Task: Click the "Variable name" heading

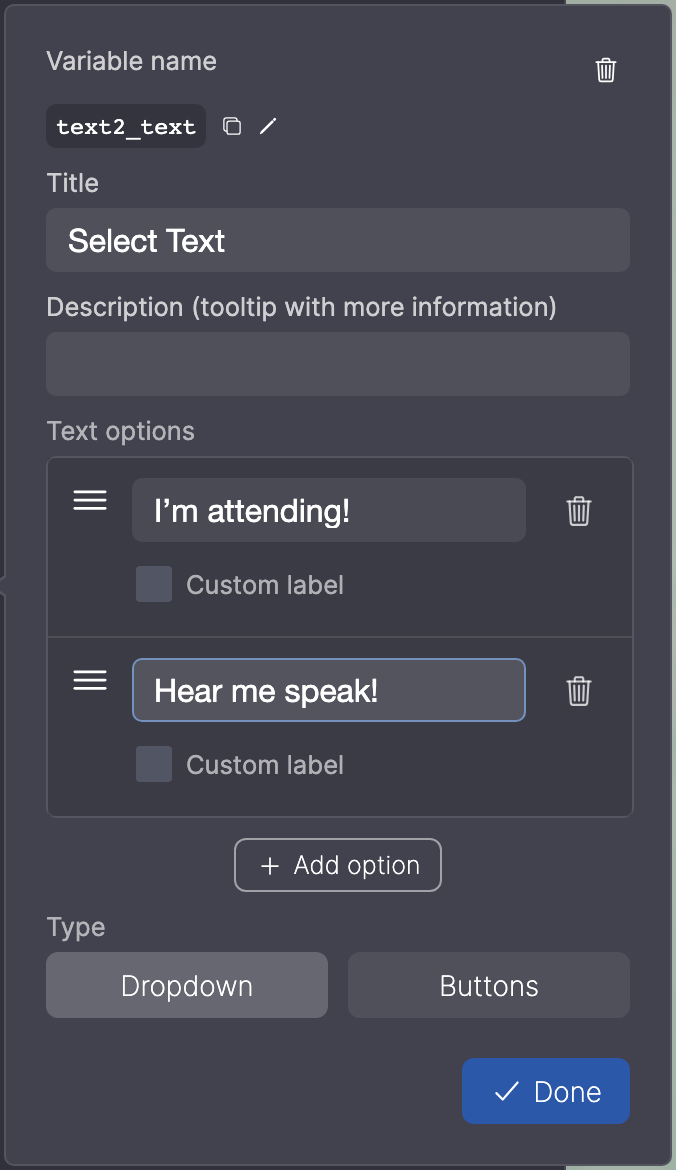Action: 131,61
